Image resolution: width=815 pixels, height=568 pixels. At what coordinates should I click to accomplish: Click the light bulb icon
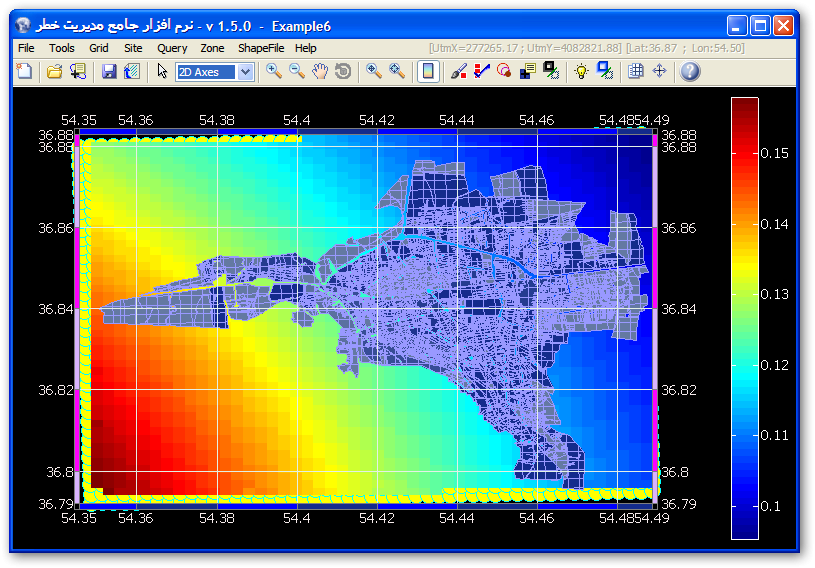click(581, 71)
